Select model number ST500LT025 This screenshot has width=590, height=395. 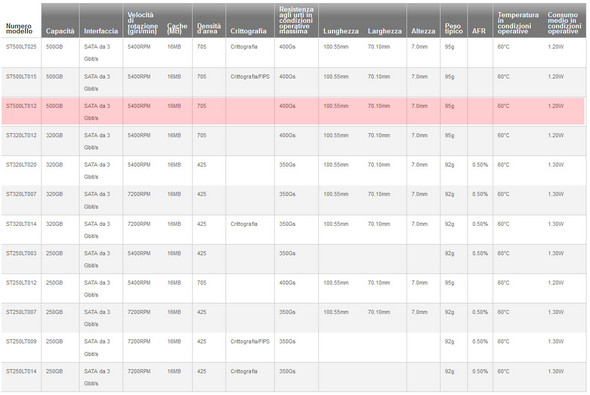(x=21, y=47)
